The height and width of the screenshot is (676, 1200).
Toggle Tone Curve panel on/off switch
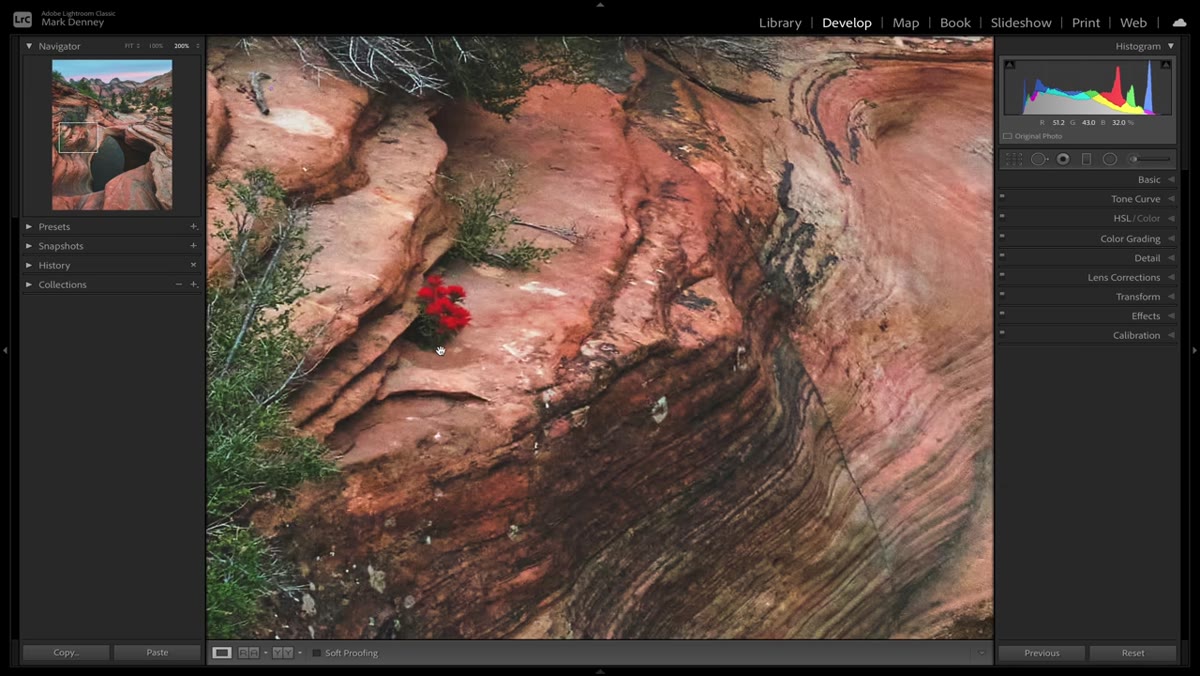pyautogui.click(x=1002, y=197)
